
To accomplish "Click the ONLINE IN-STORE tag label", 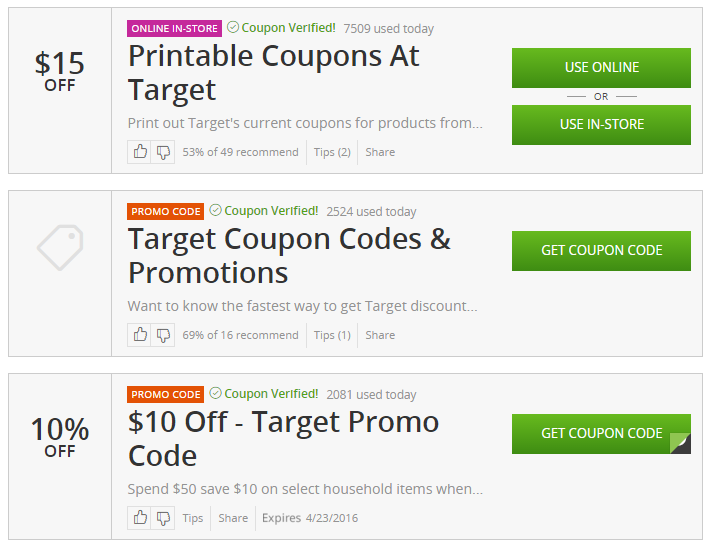I will click(174, 29).
